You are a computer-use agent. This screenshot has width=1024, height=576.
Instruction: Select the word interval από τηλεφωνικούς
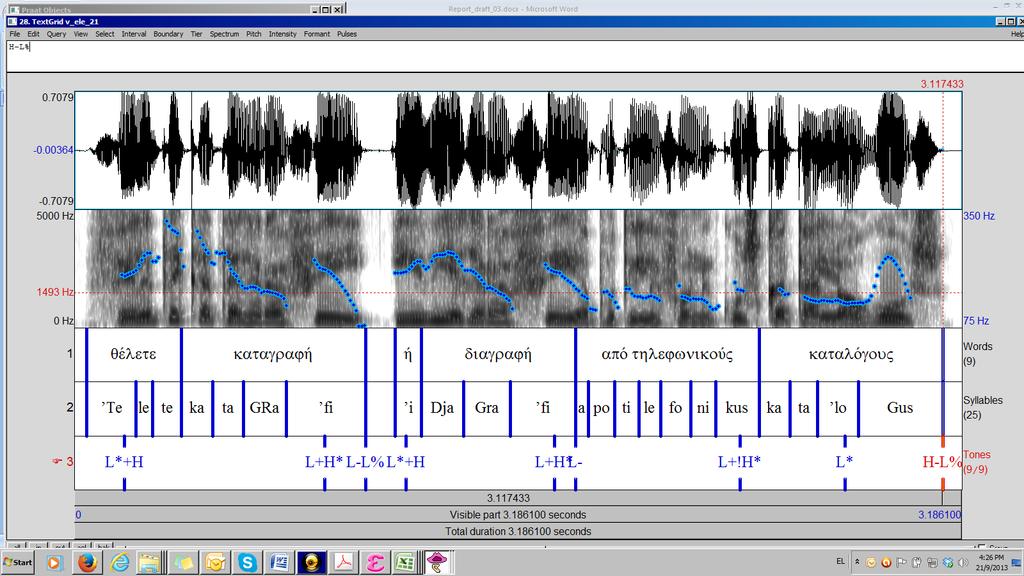coord(667,355)
